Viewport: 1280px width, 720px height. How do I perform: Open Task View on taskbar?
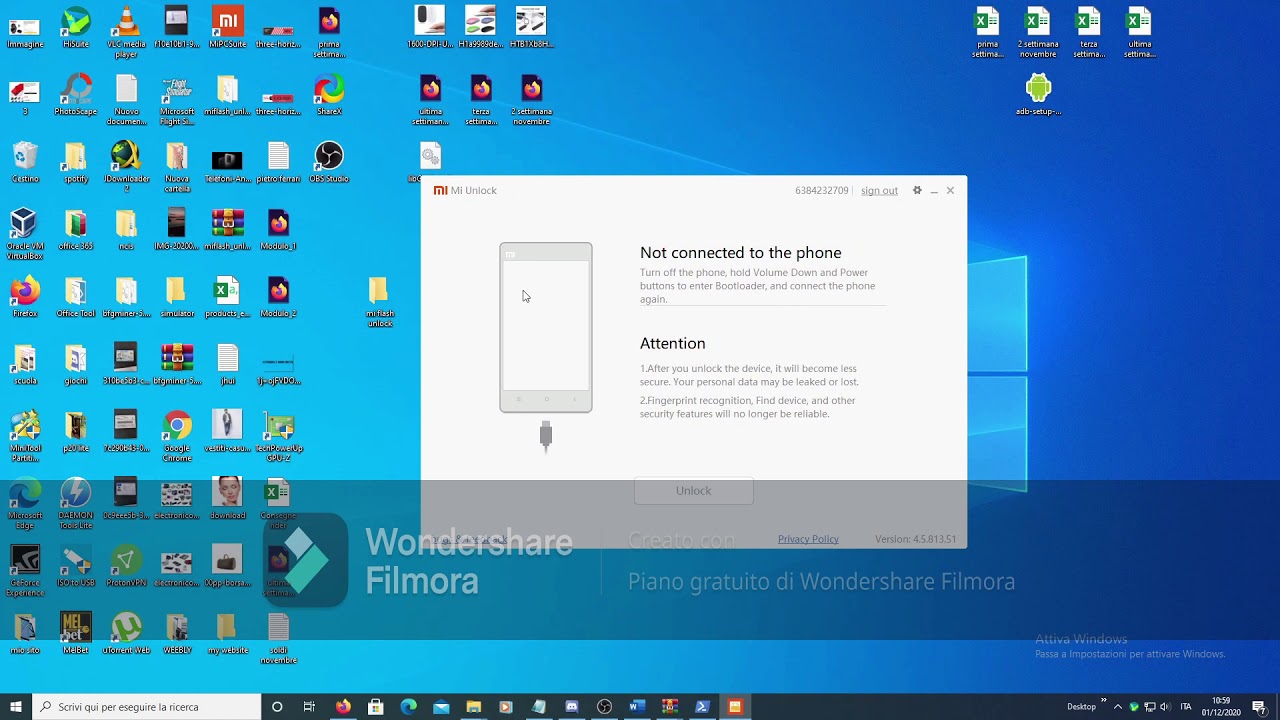click(310, 707)
